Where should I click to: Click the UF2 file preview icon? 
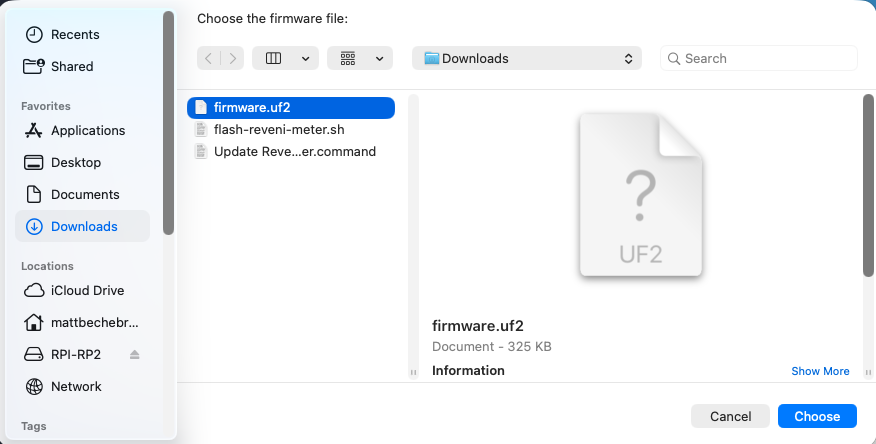click(x=641, y=194)
